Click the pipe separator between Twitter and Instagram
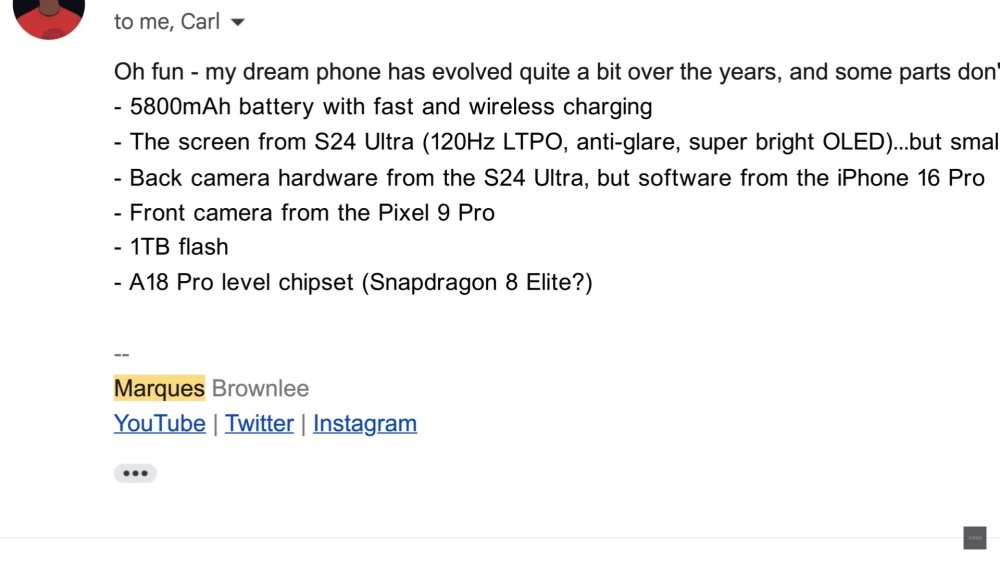1000x563 pixels. click(x=303, y=424)
